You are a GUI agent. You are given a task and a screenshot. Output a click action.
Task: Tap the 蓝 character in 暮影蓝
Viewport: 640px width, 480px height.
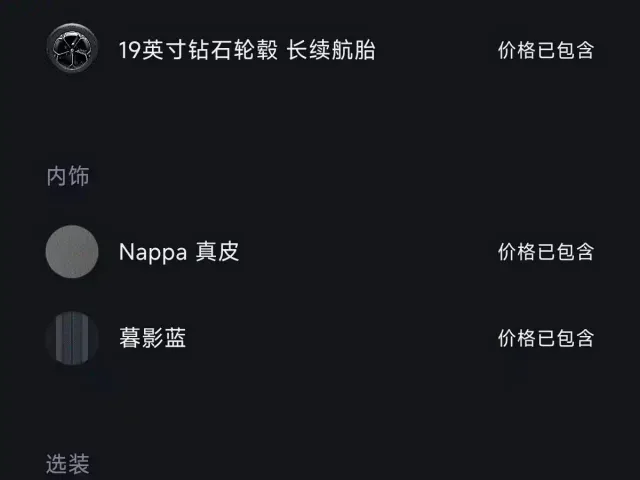pyautogui.click(x=176, y=338)
